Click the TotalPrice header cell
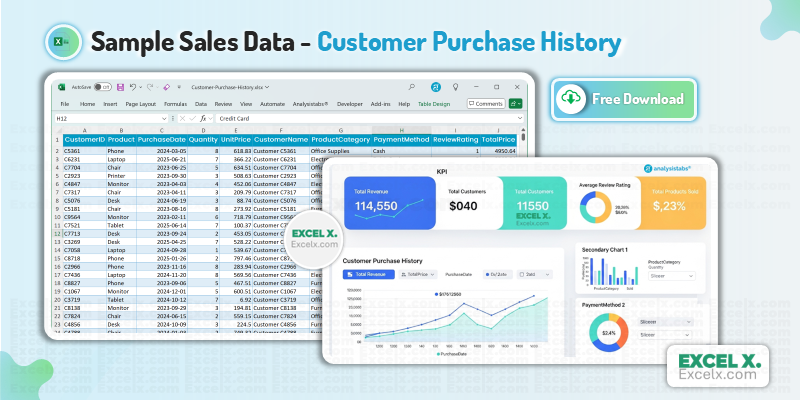The image size is (800, 400). pos(498,139)
